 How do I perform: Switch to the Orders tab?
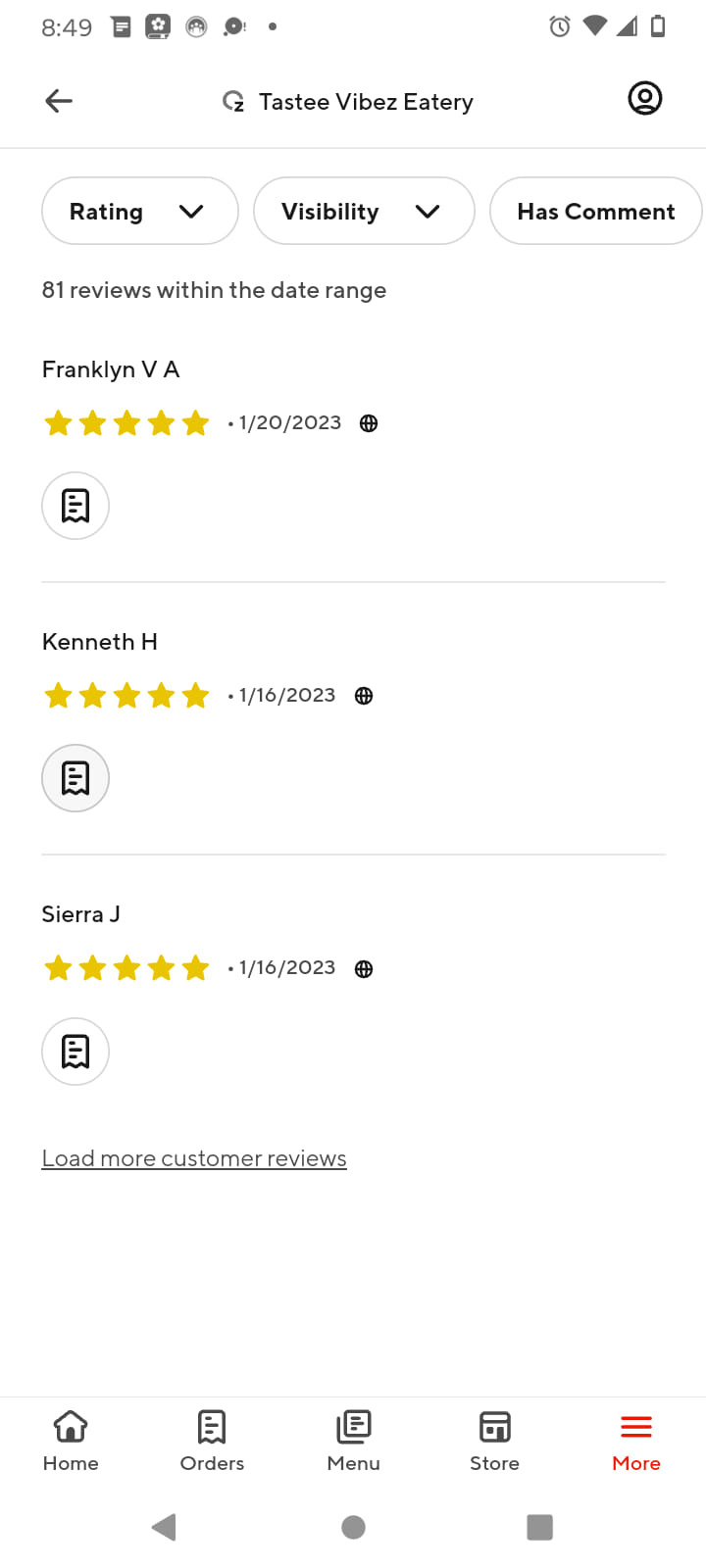(x=212, y=1441)
